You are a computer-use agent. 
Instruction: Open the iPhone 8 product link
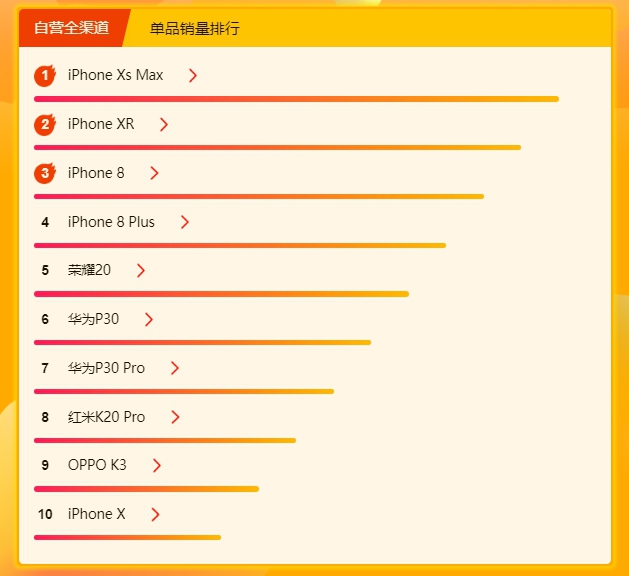click(96, 173)
